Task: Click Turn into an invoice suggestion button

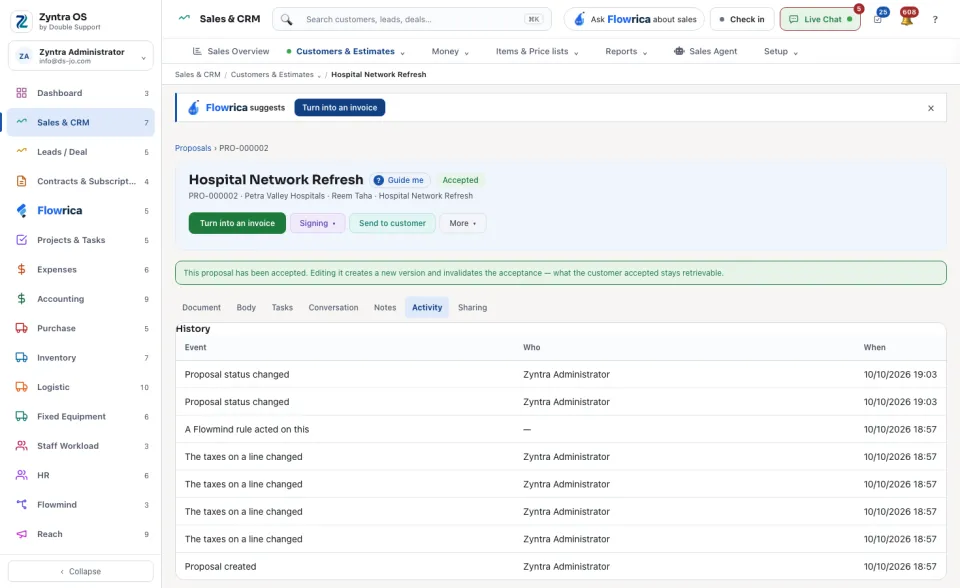Action: click(x=340, y=108)
